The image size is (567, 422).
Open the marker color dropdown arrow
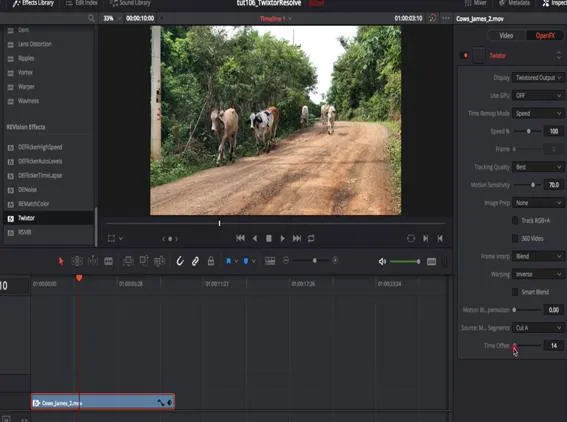tap(253, 261)
